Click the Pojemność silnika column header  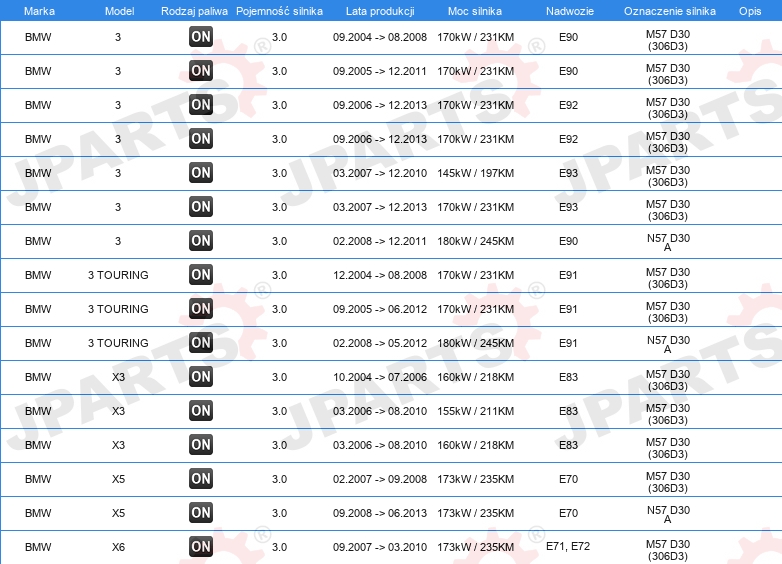pyautogui.click(x=279, y=11)
